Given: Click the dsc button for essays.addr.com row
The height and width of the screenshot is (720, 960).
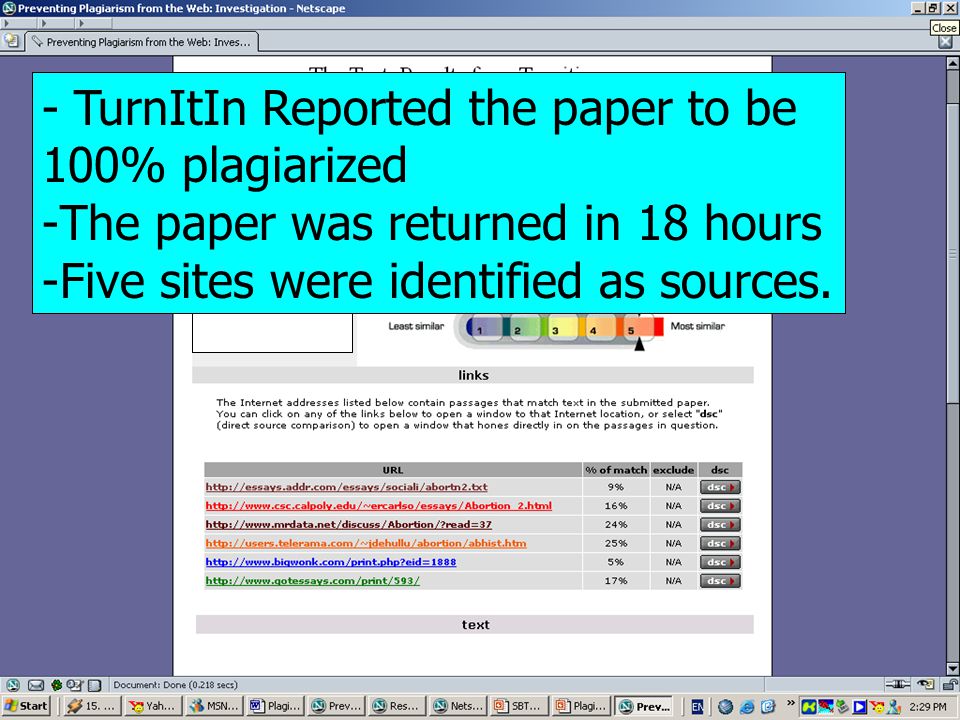Looking at the screenshot, I should 720,487.
